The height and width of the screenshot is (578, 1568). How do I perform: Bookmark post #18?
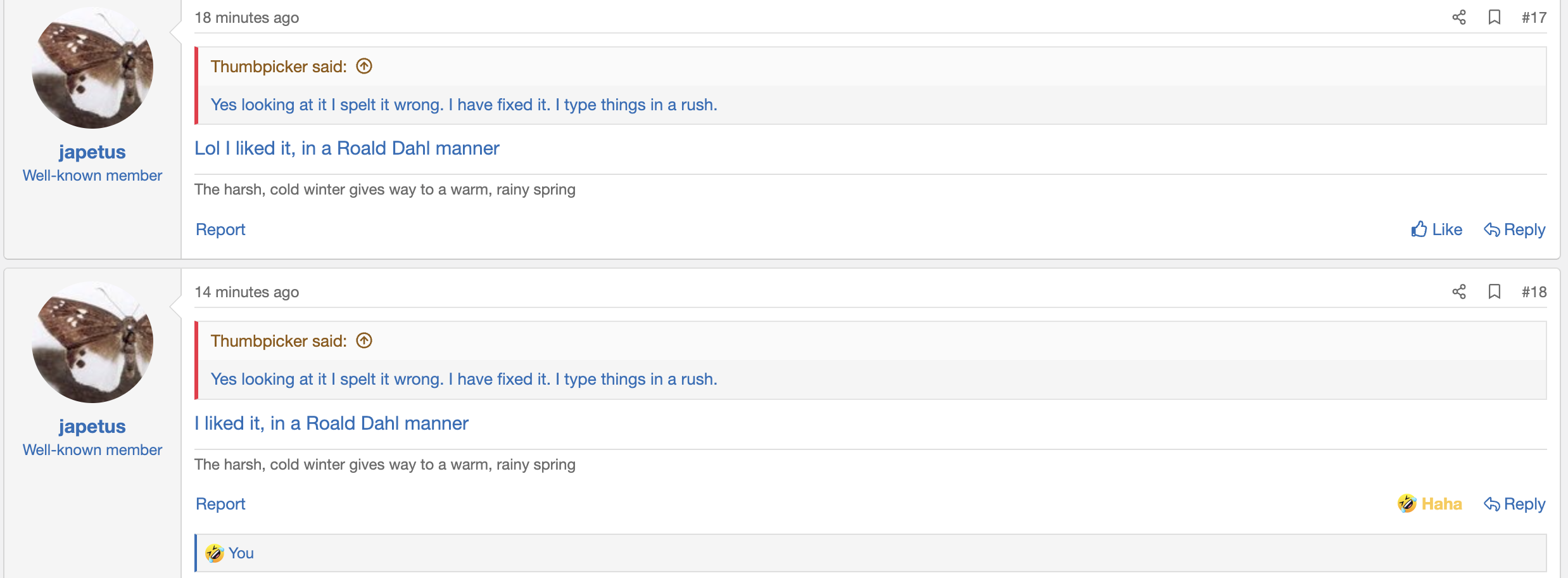tap(1495, 292)
